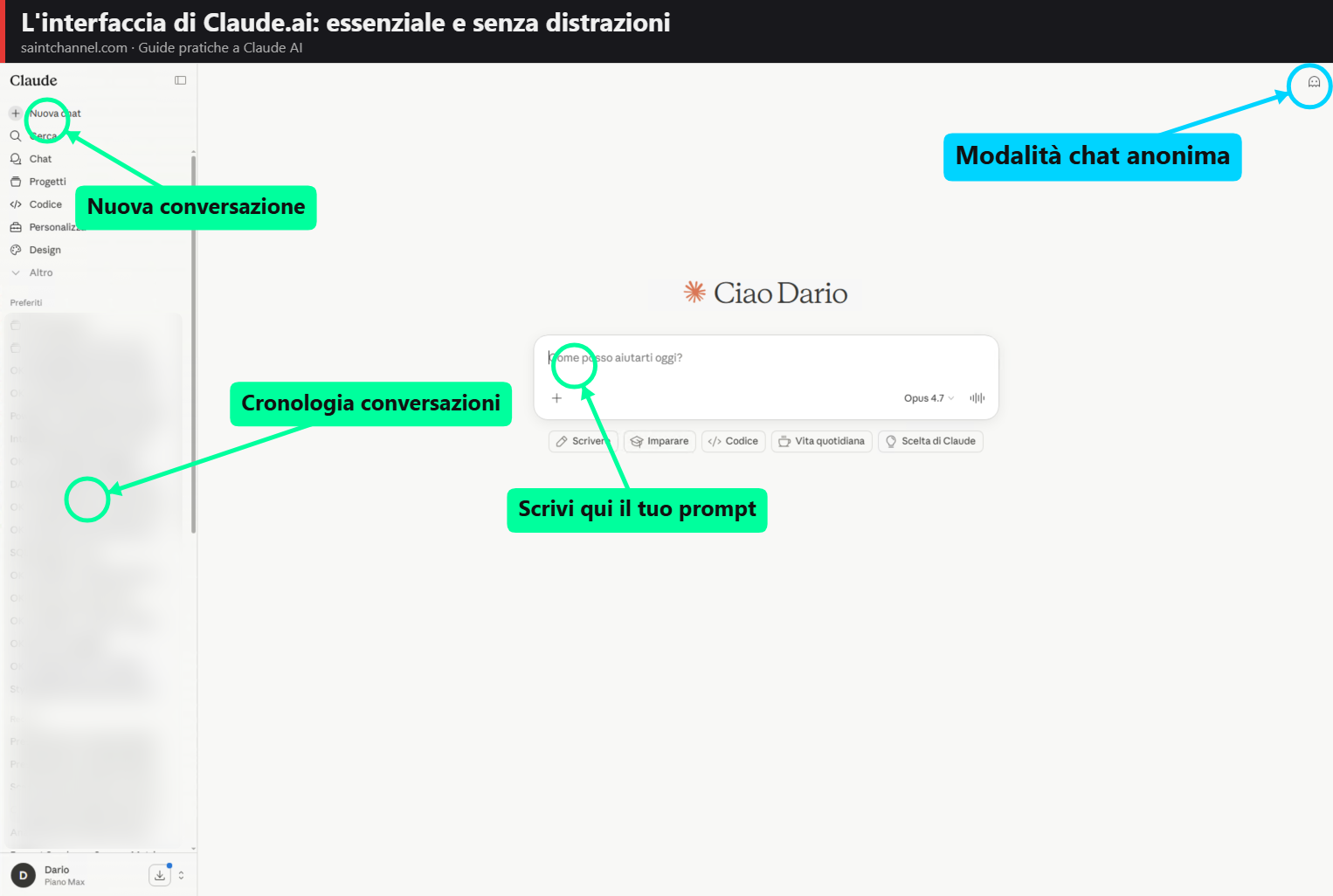This screenshot has height=896, width=1333.
Task: Open Progetti from the sidebar icon
Action: 17,181
